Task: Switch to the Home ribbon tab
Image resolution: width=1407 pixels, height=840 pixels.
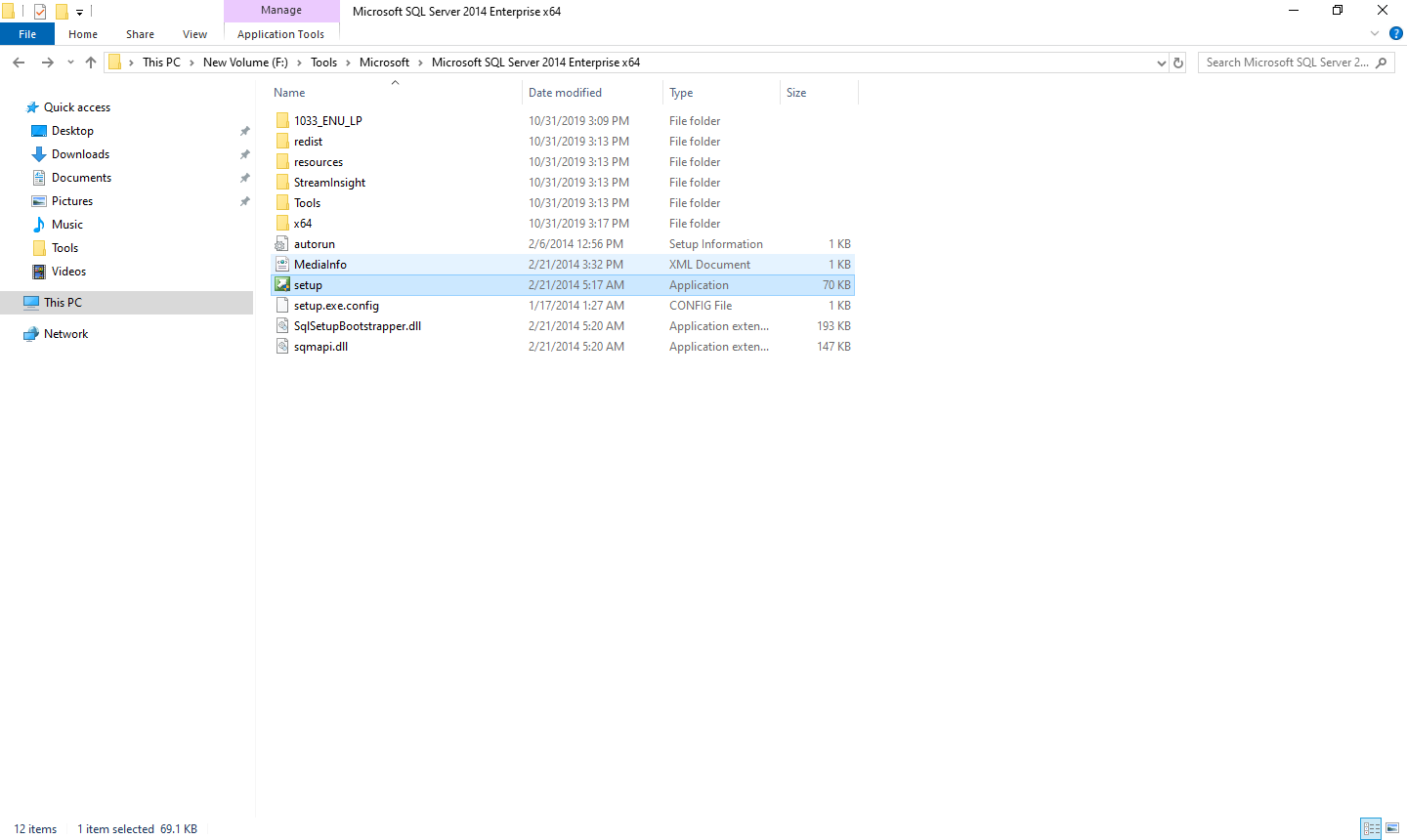Action: 83,34
